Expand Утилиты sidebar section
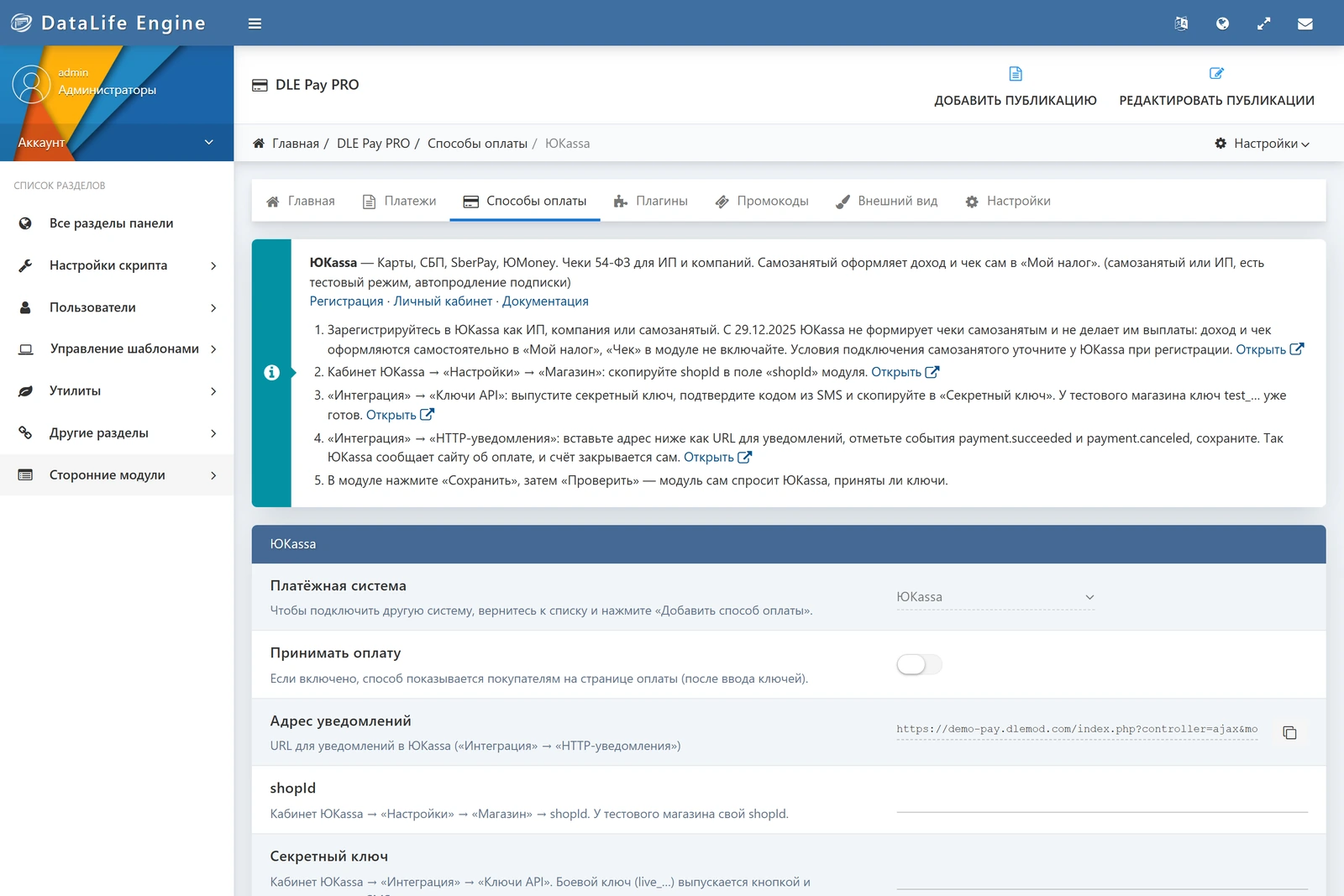The width and height of the screenshot is (1344, 896). 117,390
